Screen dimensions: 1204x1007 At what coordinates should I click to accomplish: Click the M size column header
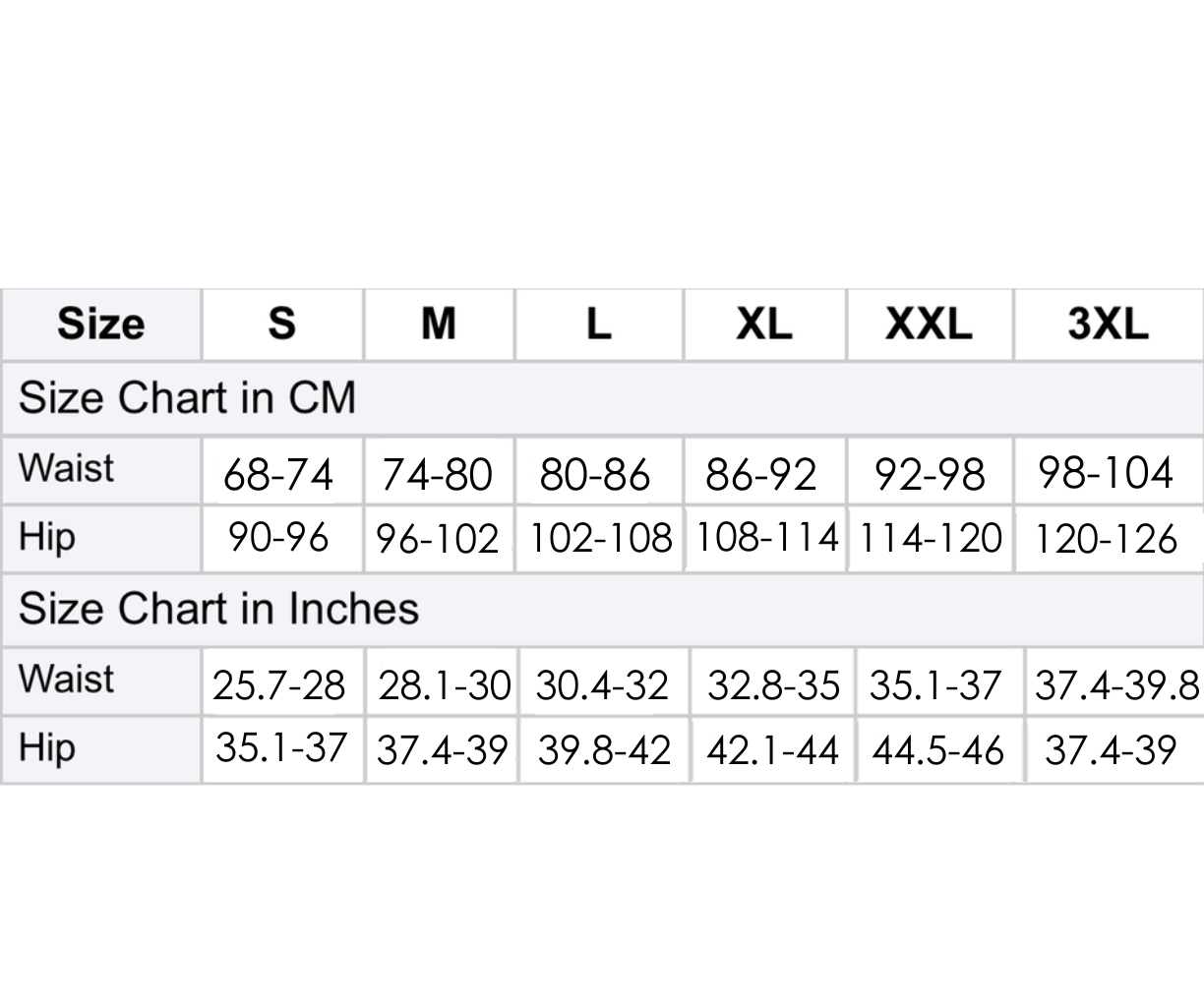[x=439, y=324]
